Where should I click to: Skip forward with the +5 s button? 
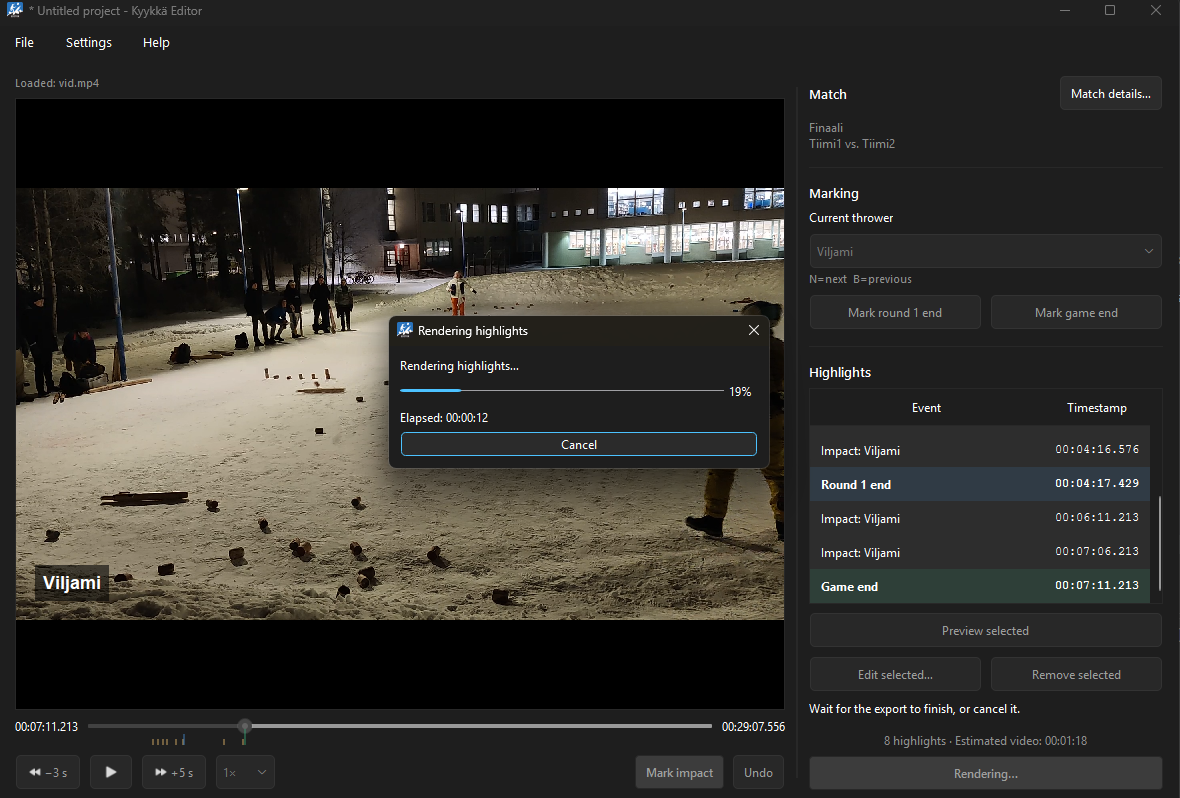174,772
